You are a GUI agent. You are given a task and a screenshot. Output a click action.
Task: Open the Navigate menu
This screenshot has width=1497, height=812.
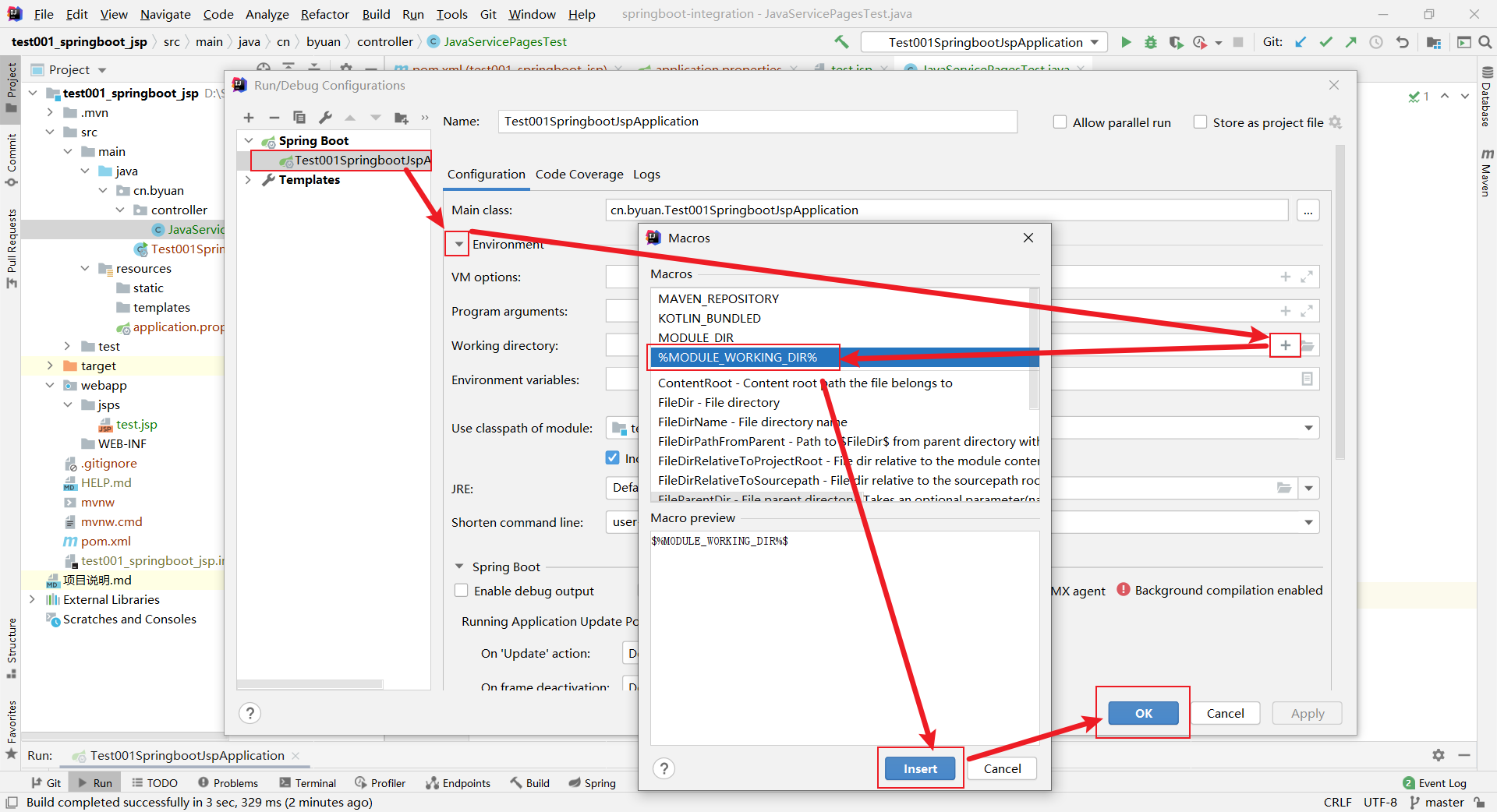coord(165,14)
